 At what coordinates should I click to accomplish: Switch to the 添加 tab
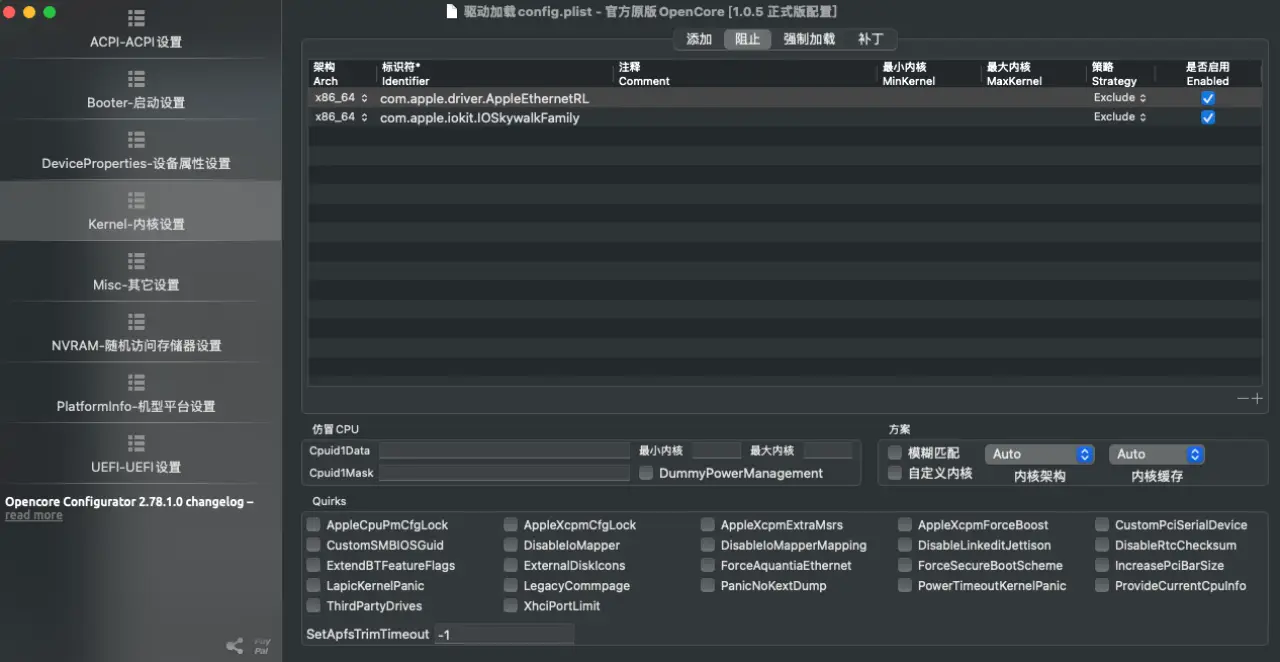click(699, 39)
